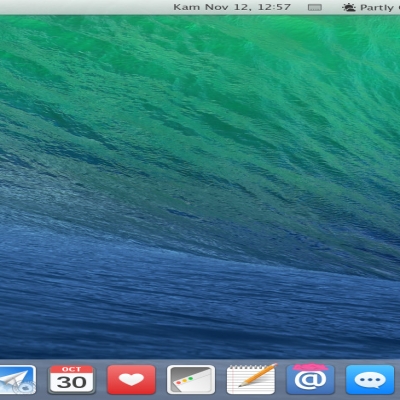This screenshot has width=400, height=400.
Task: Open the paper plane mail app in Dock
Action: 17,380
